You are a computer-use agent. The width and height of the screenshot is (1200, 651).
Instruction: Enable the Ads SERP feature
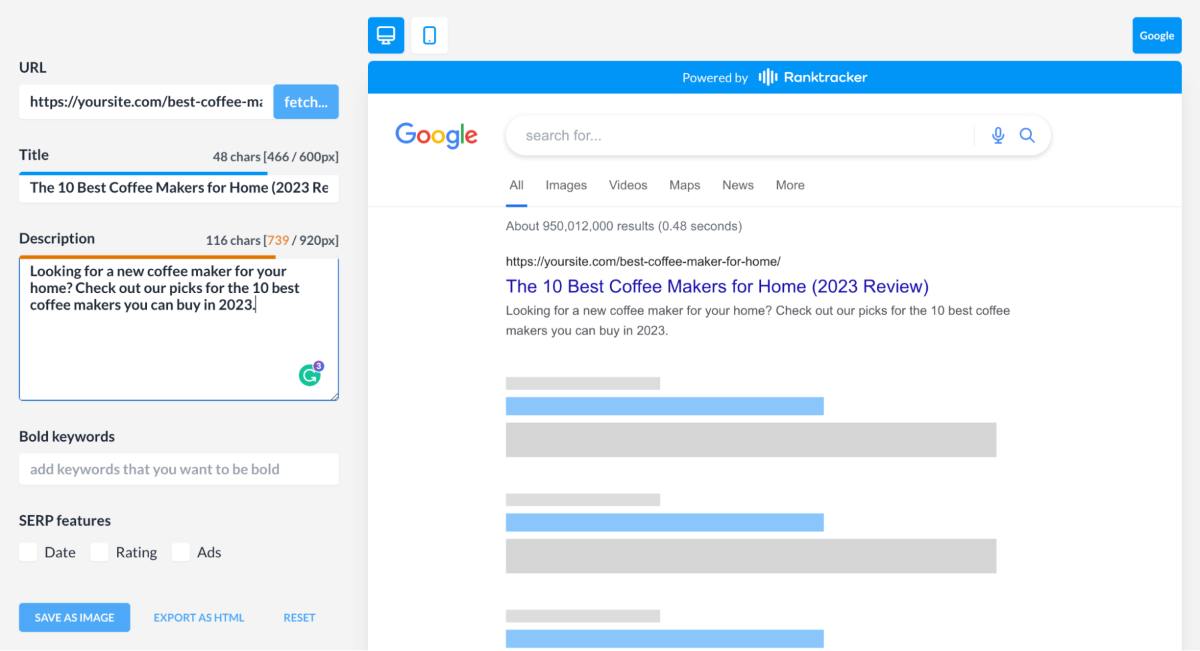(180, 552)
